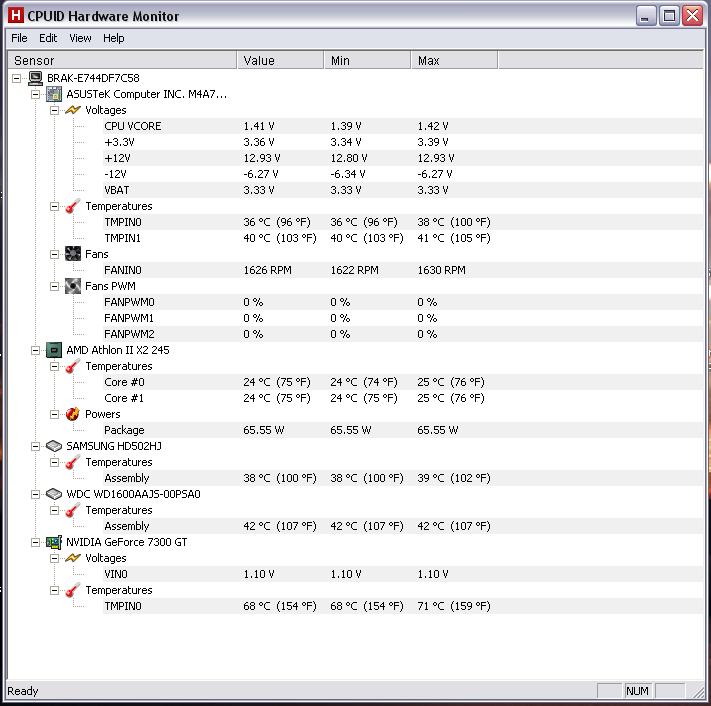Collapse the Fans PWM group
711x706 pixels.
tap(54, 287)
